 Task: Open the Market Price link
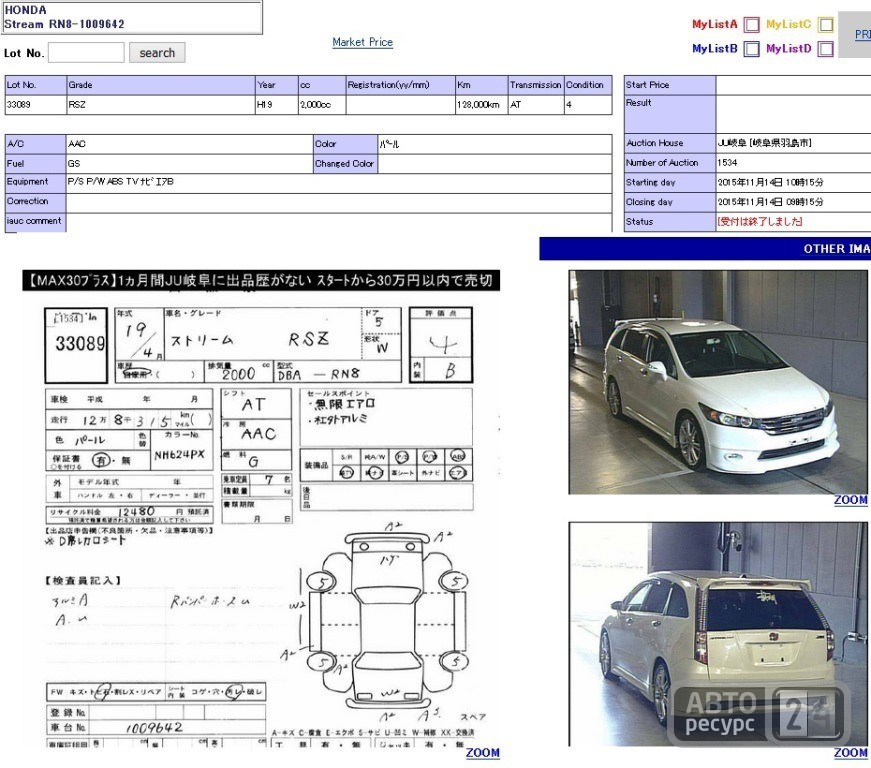pos(363,42)
